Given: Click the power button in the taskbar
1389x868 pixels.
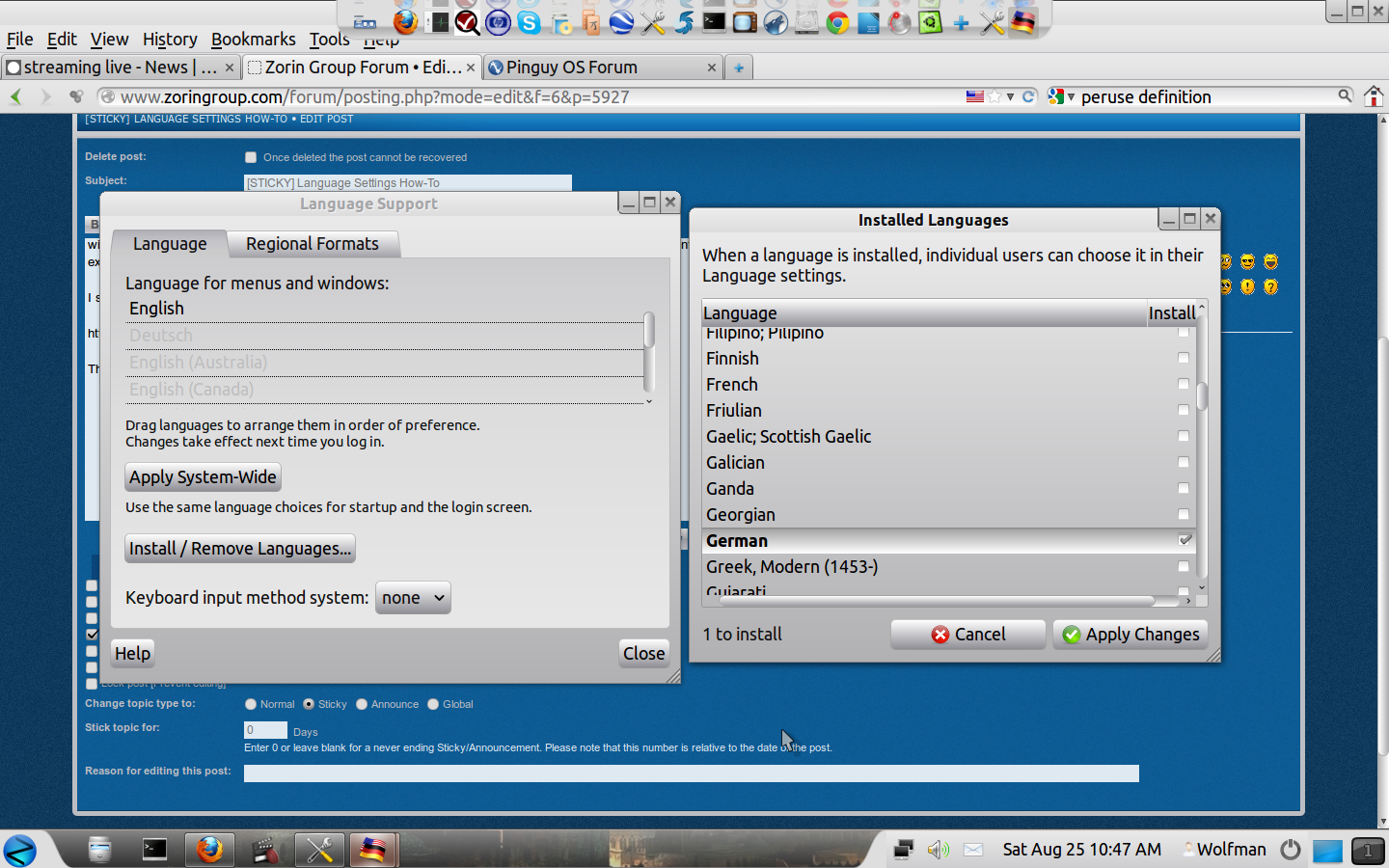Looking at the screenshot, I should [x=1291, y=850].
